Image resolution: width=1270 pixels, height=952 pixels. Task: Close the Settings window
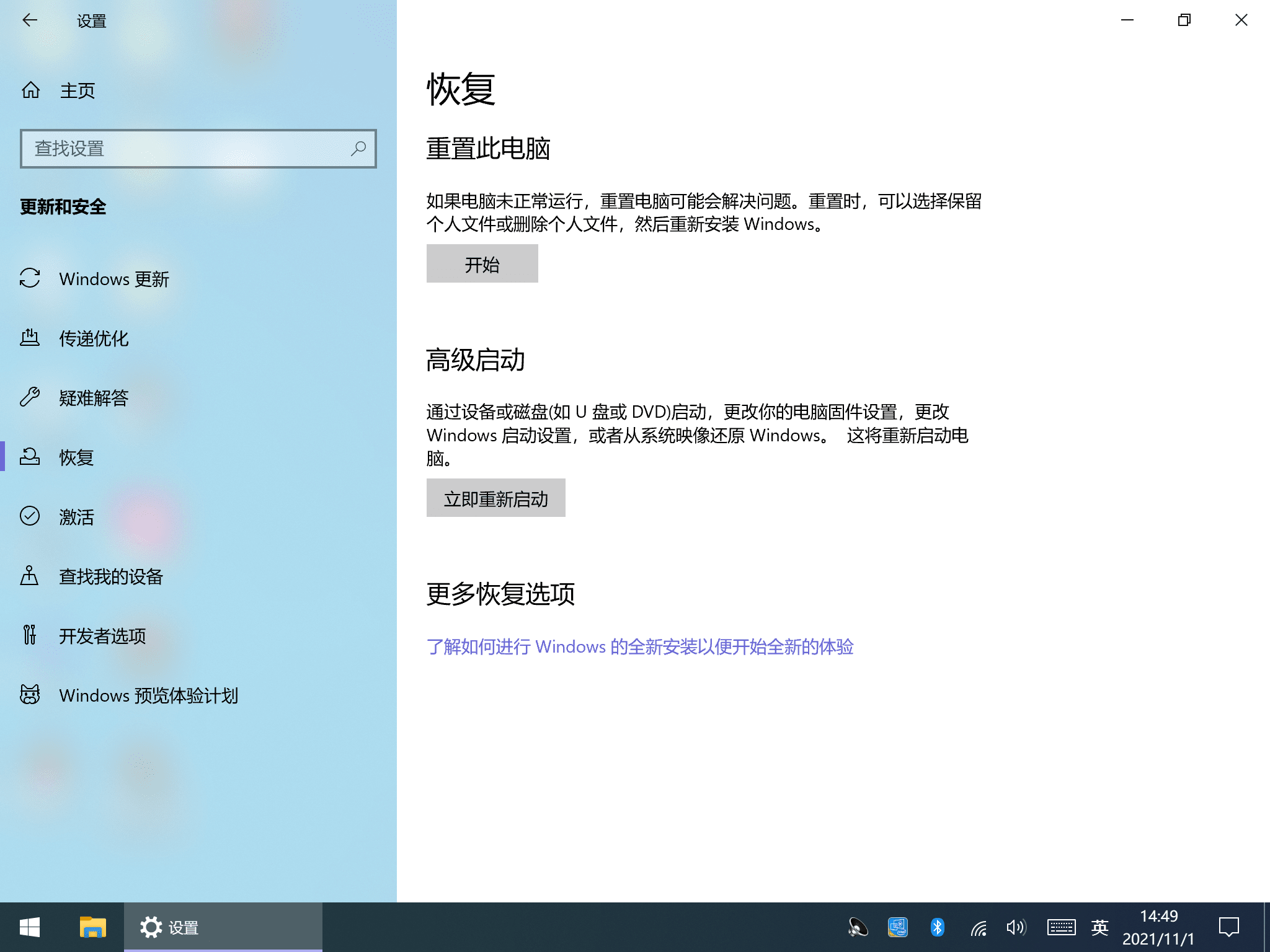coord(1241,20)
